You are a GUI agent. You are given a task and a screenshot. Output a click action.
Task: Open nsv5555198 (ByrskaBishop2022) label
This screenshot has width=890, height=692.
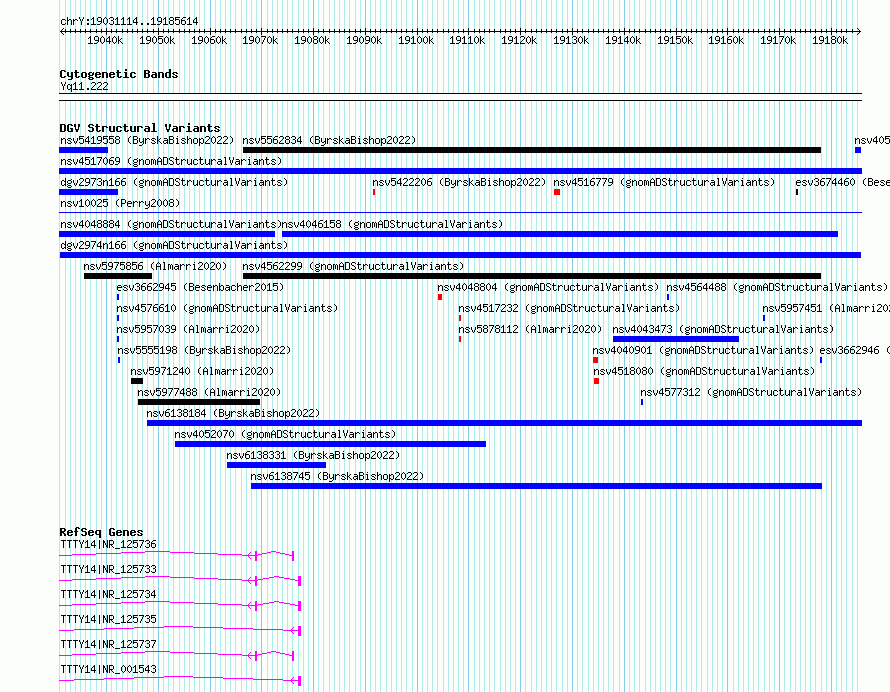[204, 350]
